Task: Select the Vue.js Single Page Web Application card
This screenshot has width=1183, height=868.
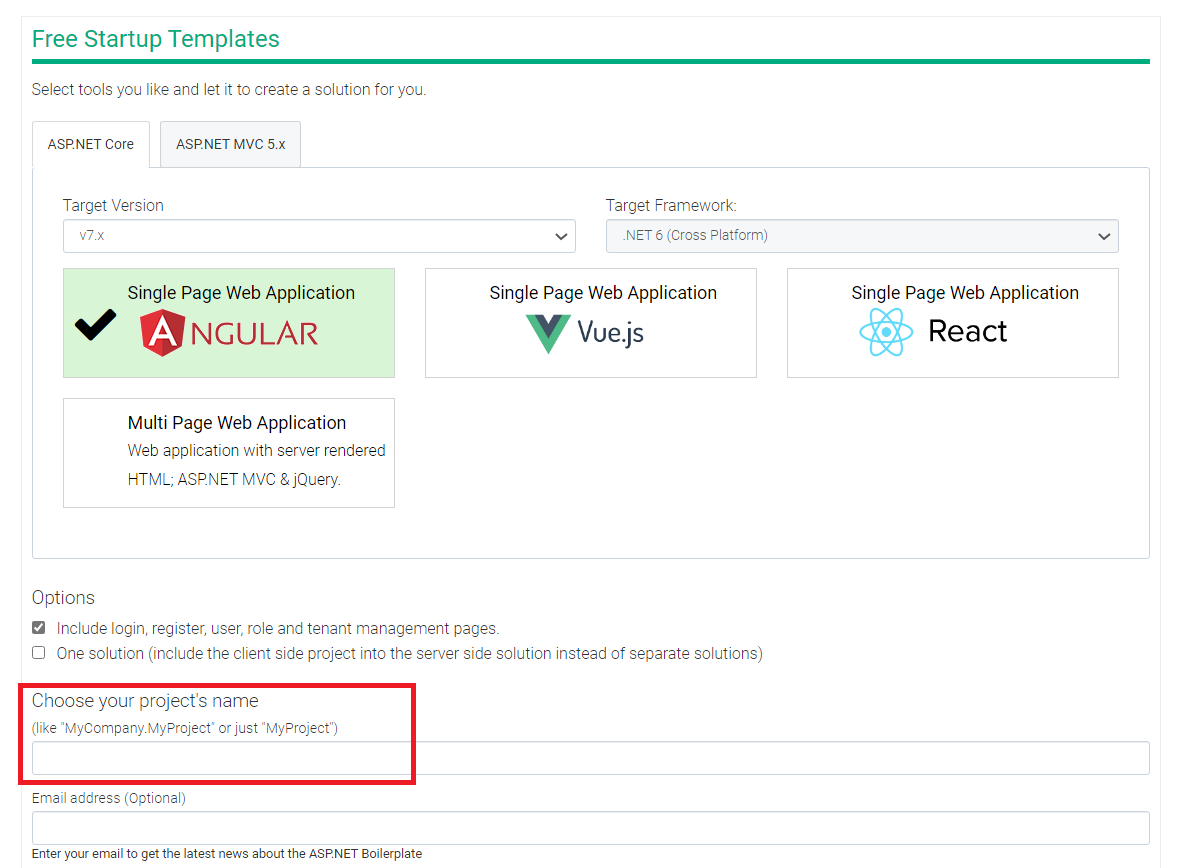Action: (591, 322)
